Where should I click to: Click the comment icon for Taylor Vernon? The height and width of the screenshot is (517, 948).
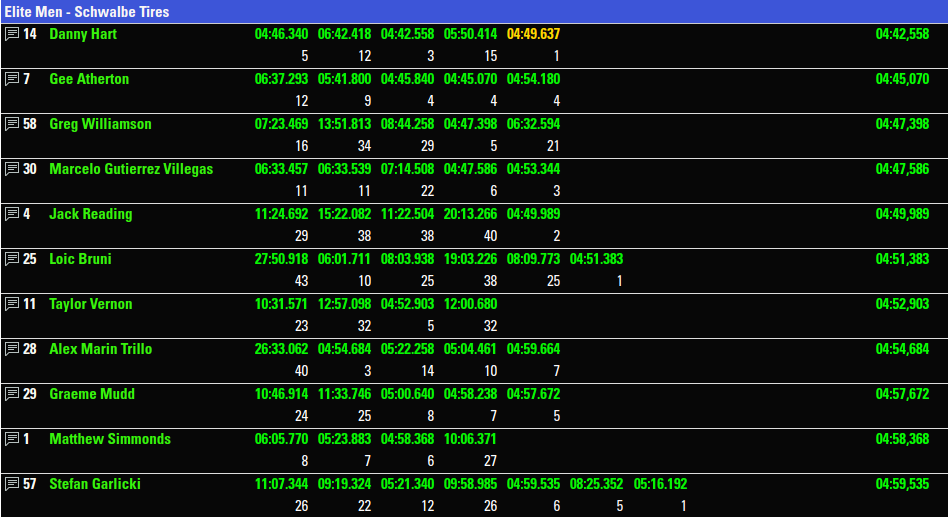(x=12, y=304)
